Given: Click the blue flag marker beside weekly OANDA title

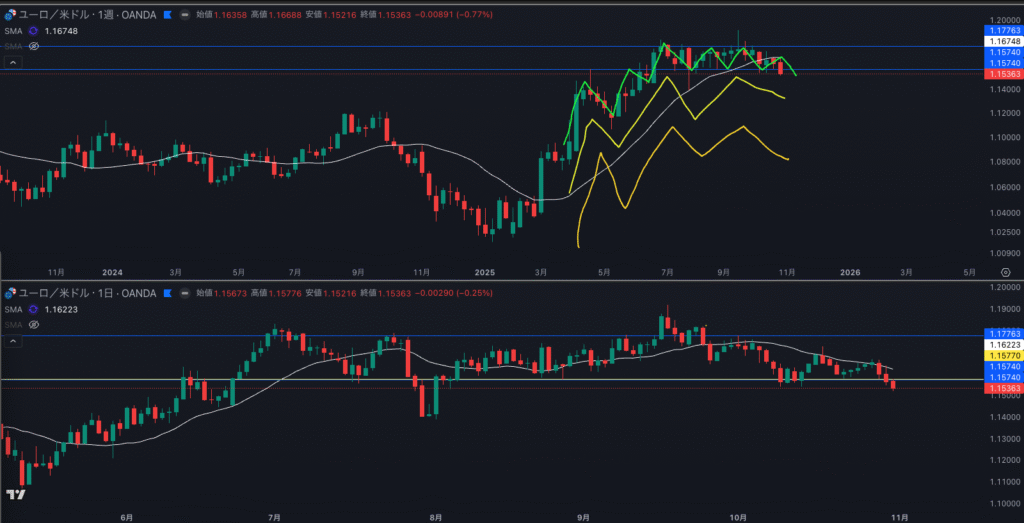Looking at the screenshot, I should click(x=167, y=15).
